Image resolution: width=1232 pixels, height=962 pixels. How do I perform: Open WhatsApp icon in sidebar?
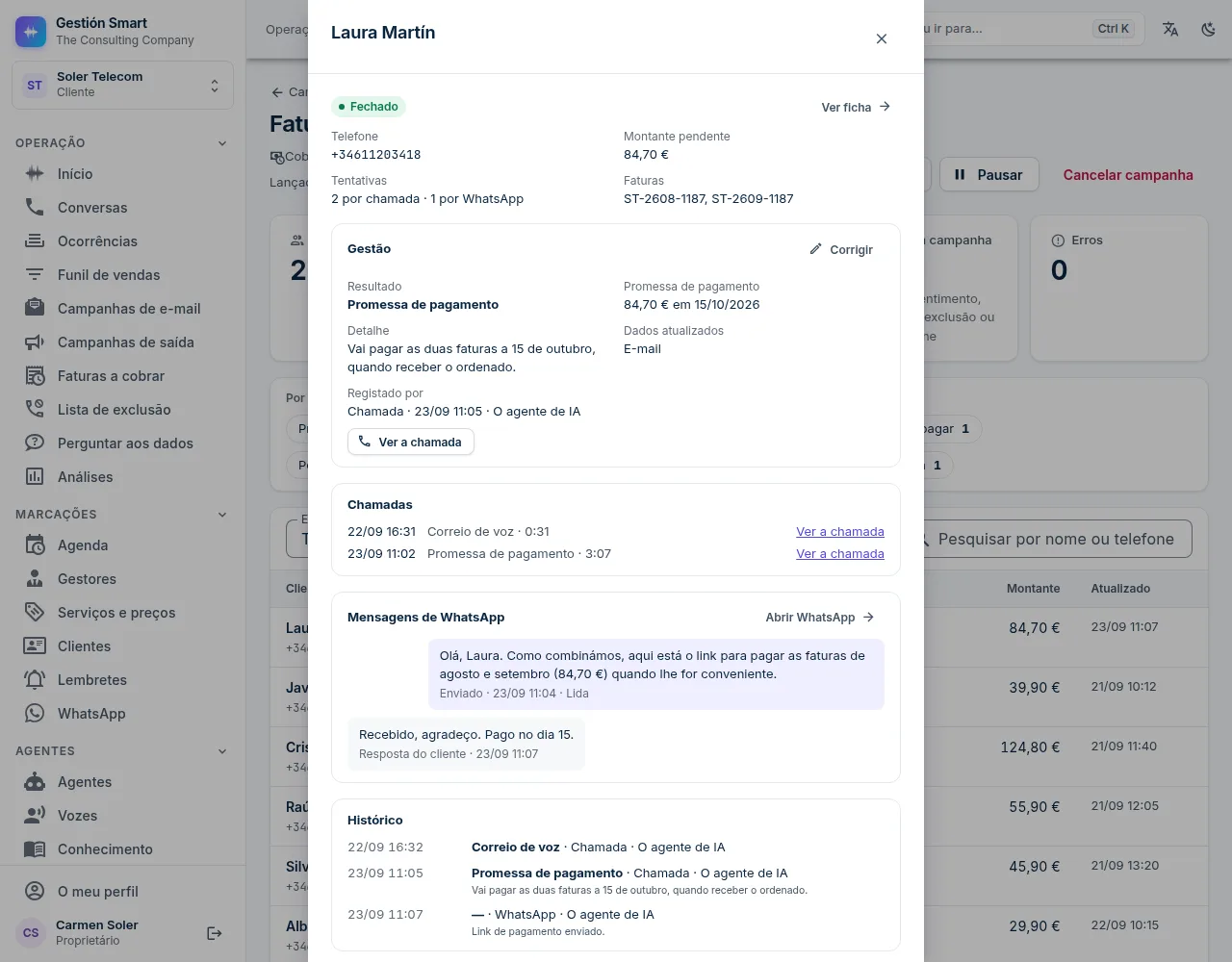(35, 714)
